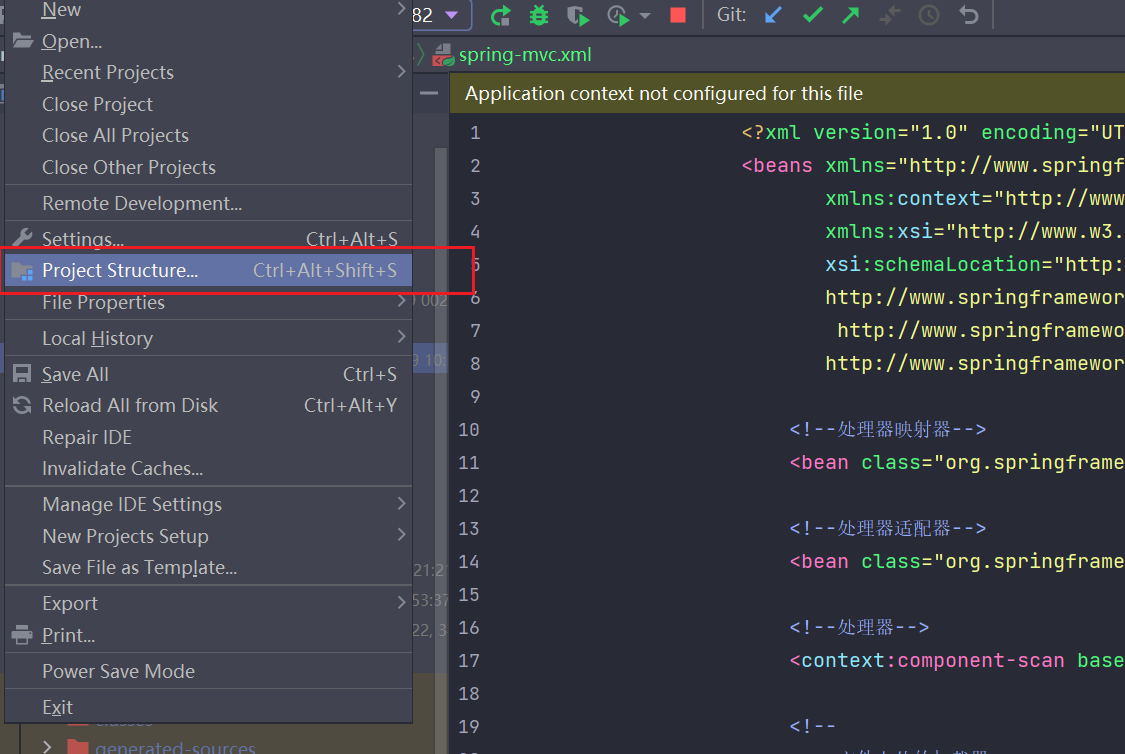The height and width of the screenshot is (754, 1125).
Task: Click the <beans xmlns line of code
Action: point(933,166)
